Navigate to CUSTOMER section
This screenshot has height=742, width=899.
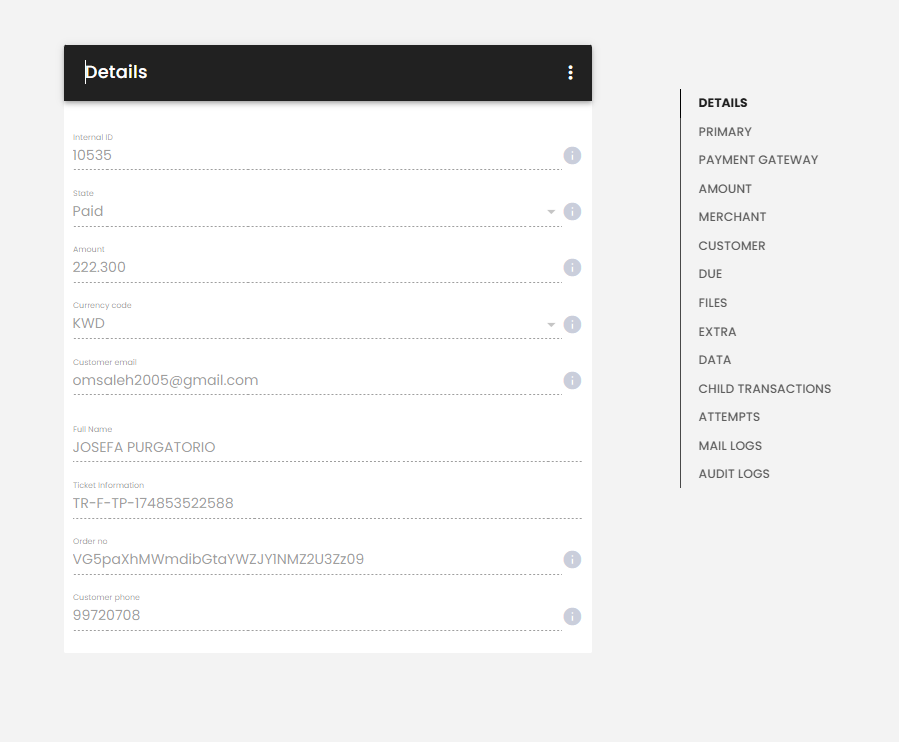(732, 245)
